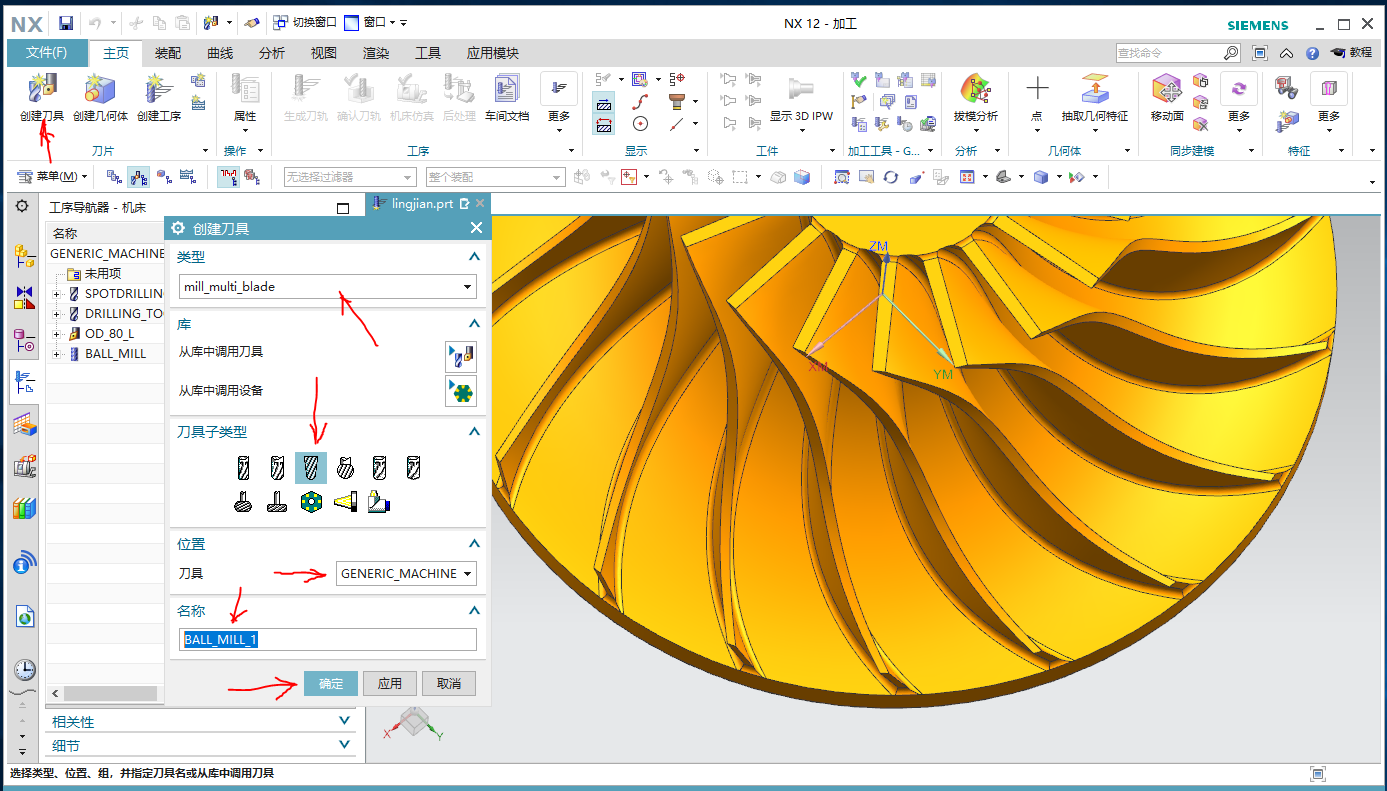Switch to the 视图 ribbon tab

click(324, 54)
